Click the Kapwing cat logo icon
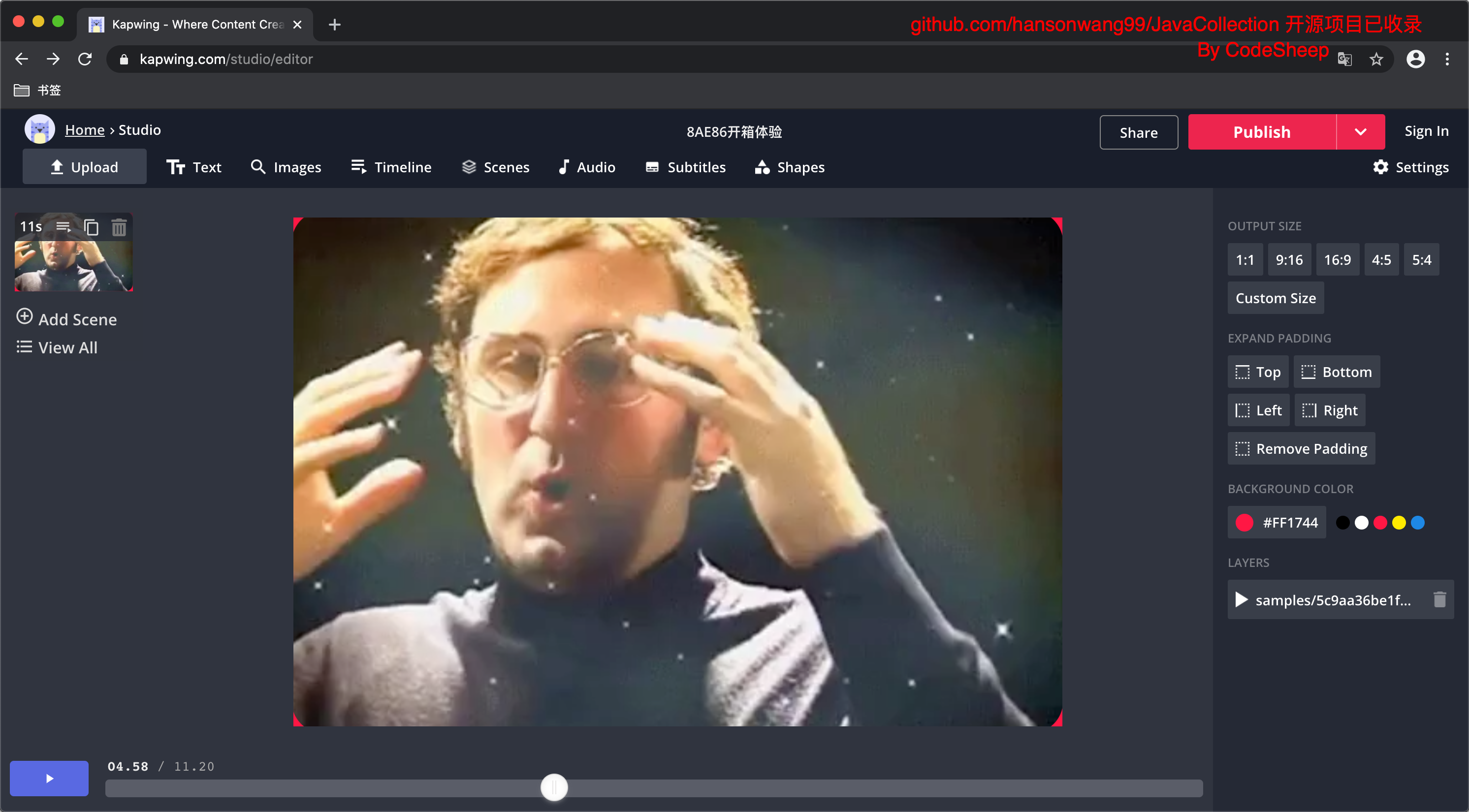 (x=39, y=129)
